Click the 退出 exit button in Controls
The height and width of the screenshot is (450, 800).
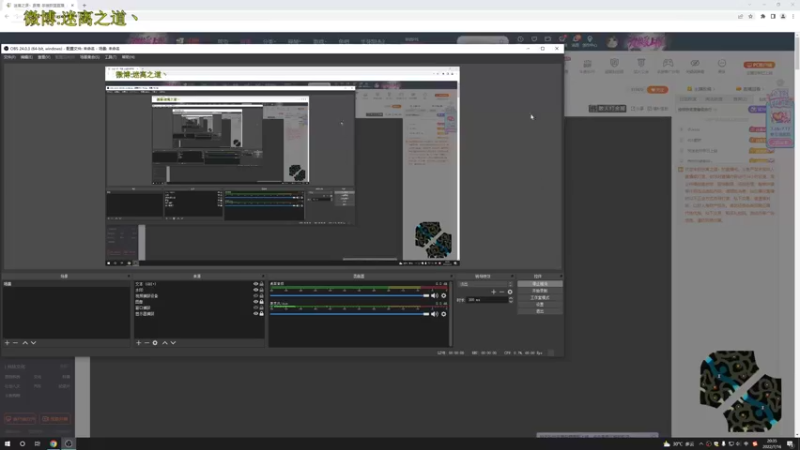540,311
